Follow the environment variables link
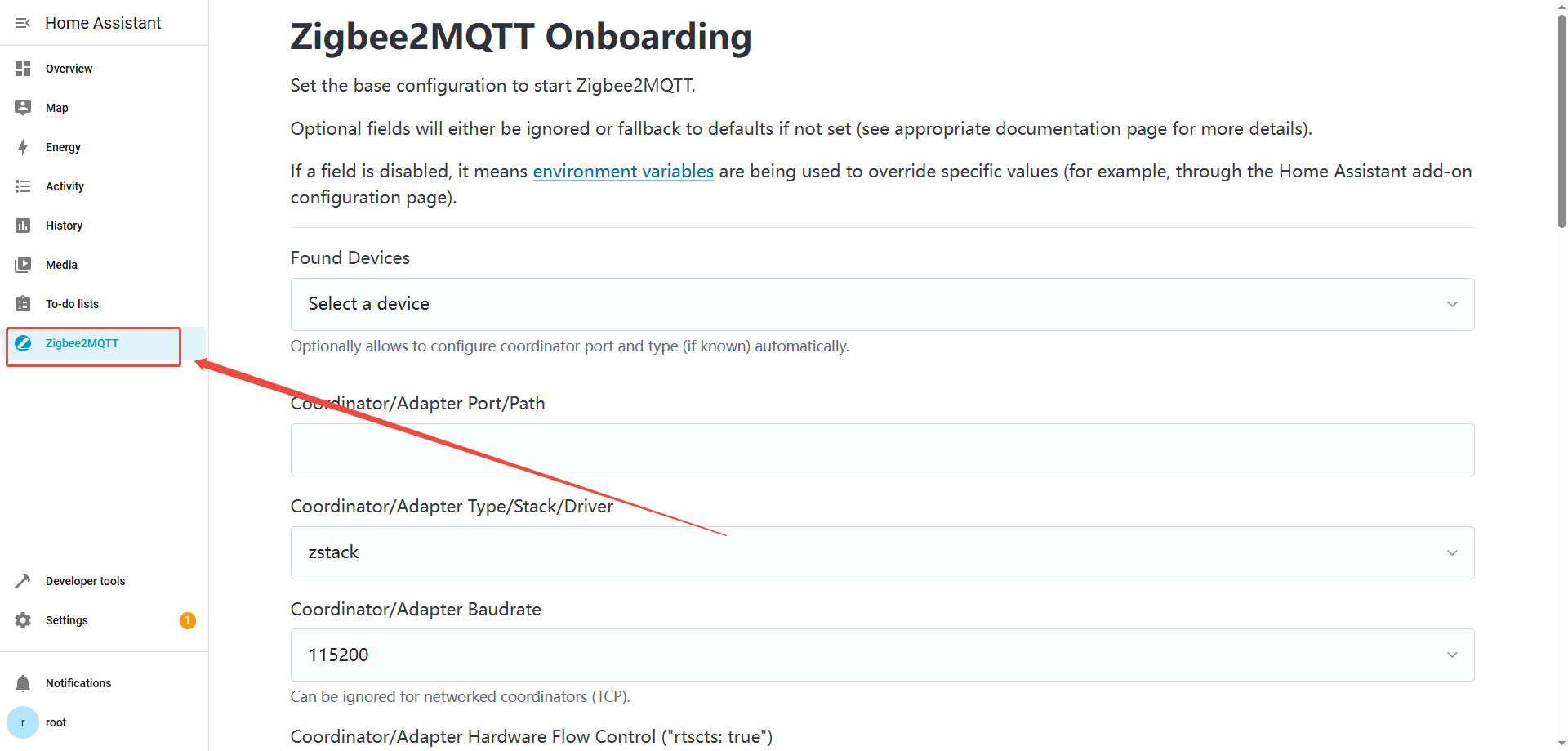1568x751 pixels. point(623,172)
